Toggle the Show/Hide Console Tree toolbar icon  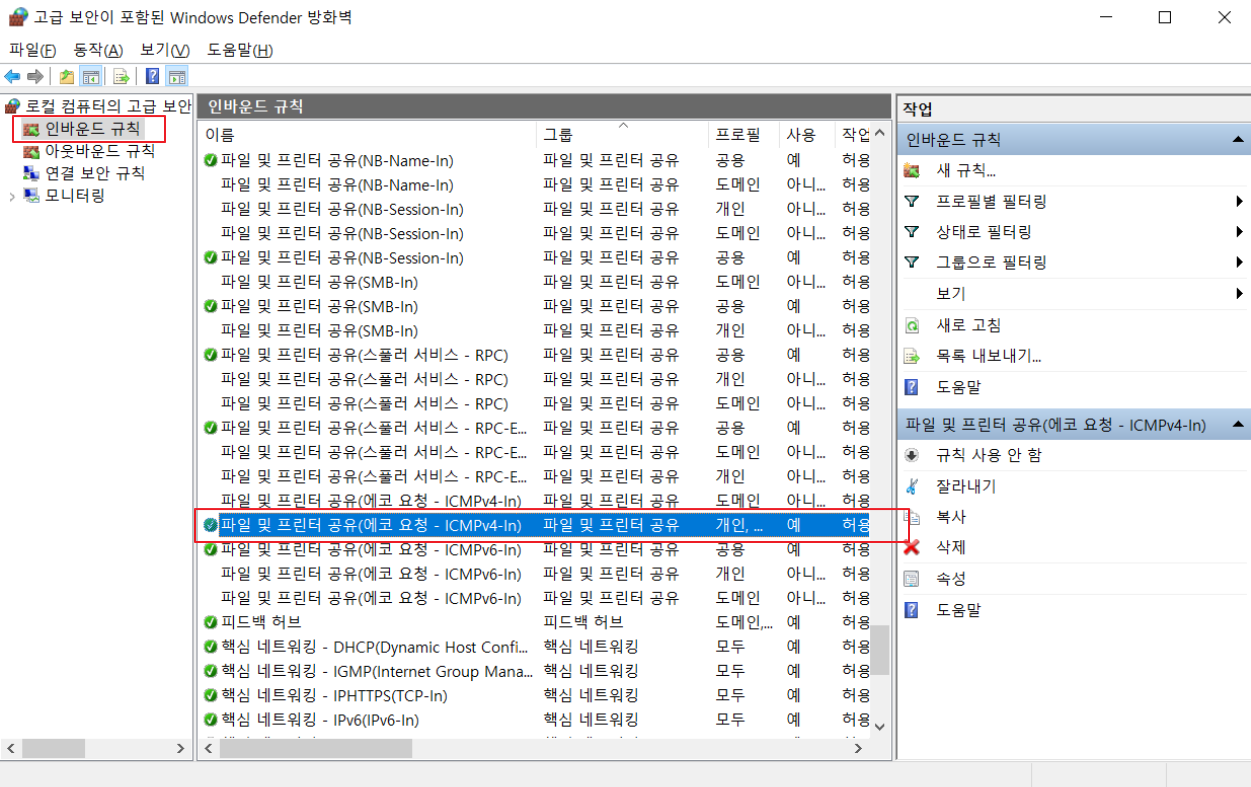pyautogui.click(x=90, y=77)
